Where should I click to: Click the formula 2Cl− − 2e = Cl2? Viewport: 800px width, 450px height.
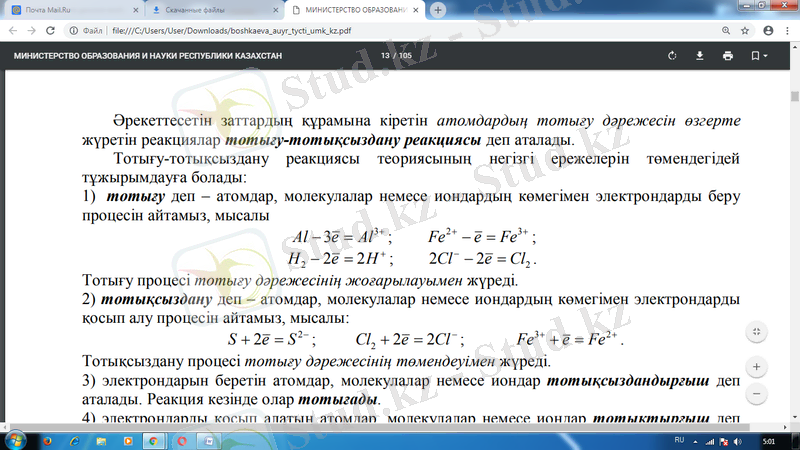(x=483, y=259)
